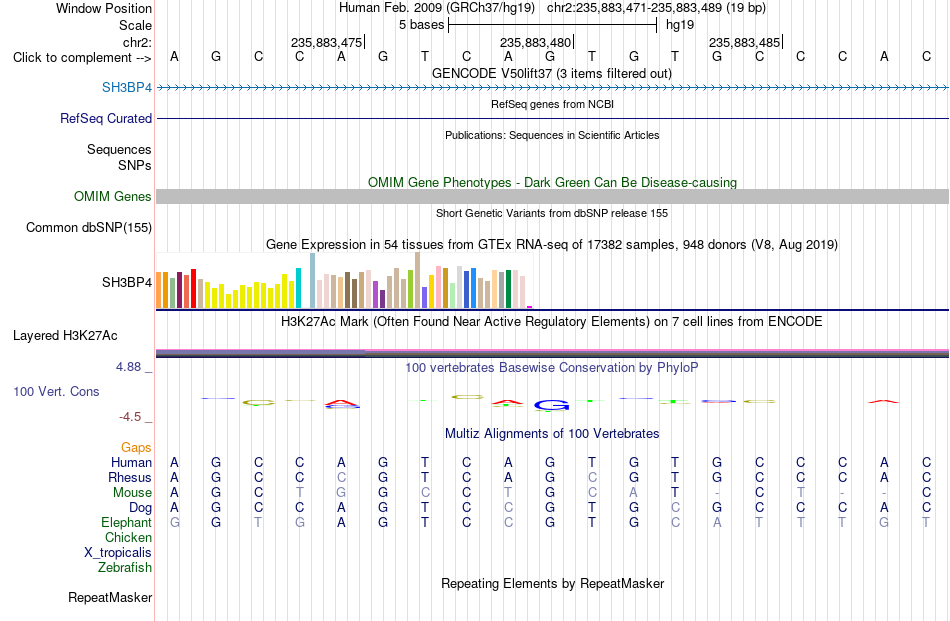Click the OMIM Gene Phenotypes green title
The width and height of the screenshot is (950, 621).
552,182
